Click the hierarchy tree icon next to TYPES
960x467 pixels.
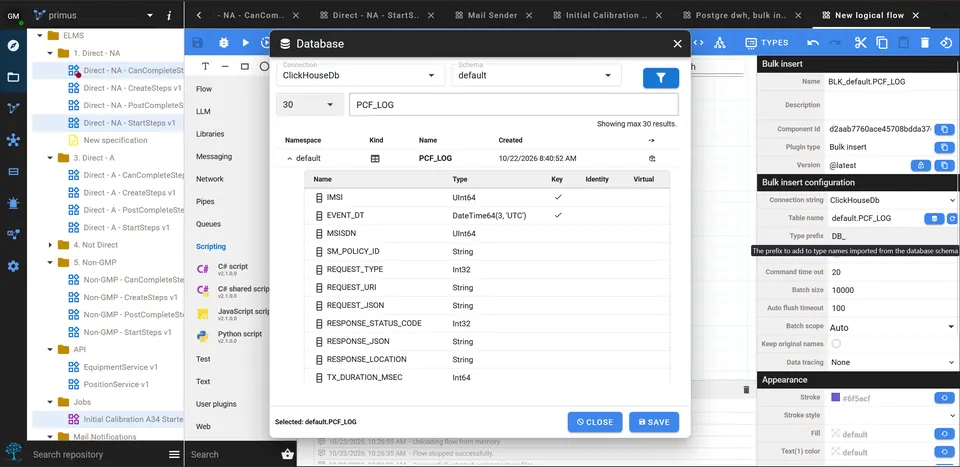pos(720,43)
